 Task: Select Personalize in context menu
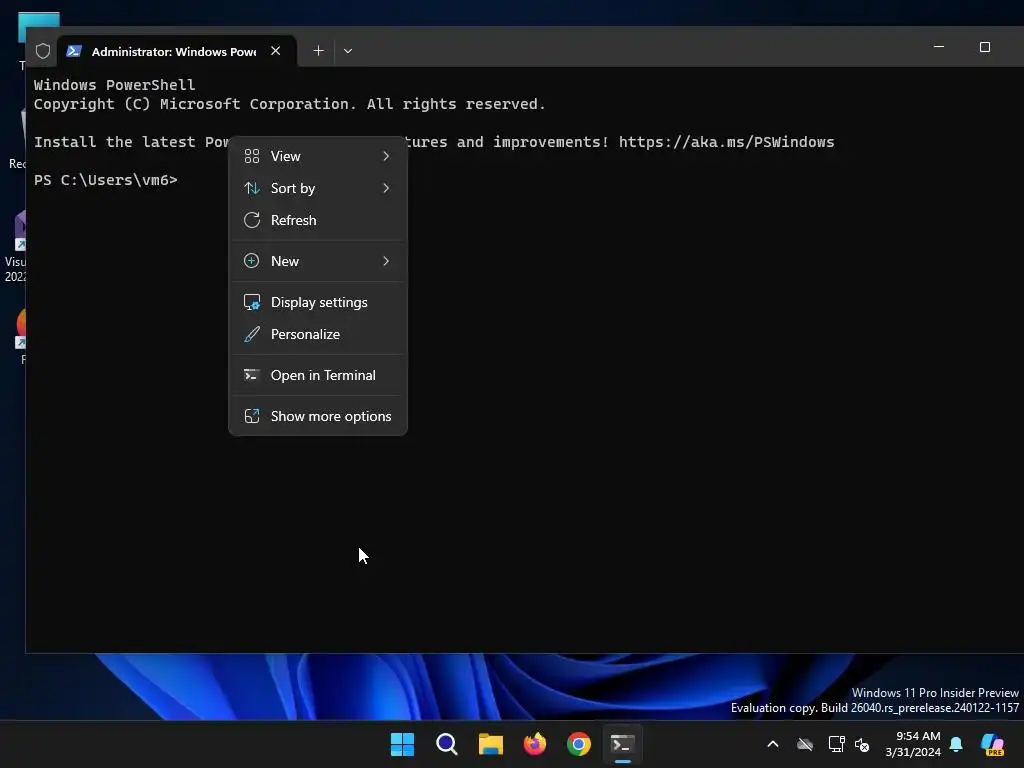(318, 334)
